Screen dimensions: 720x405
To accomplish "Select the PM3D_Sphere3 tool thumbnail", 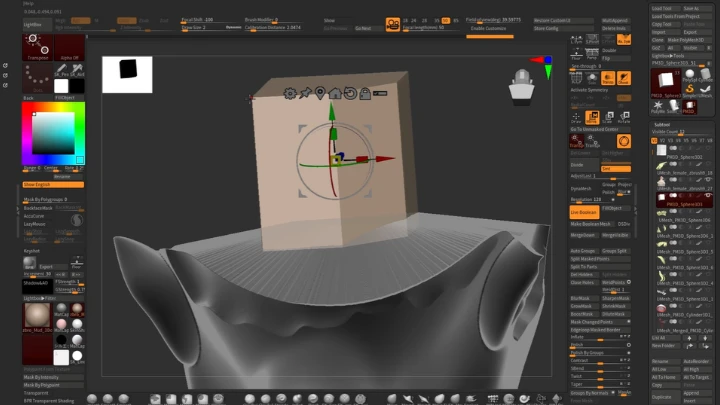I will point(665,83).
